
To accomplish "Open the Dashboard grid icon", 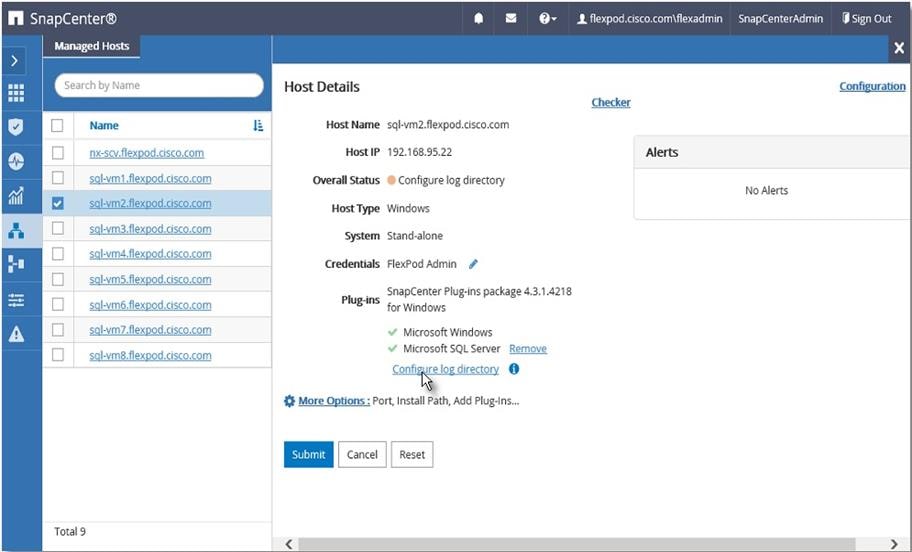I will 16,93.
